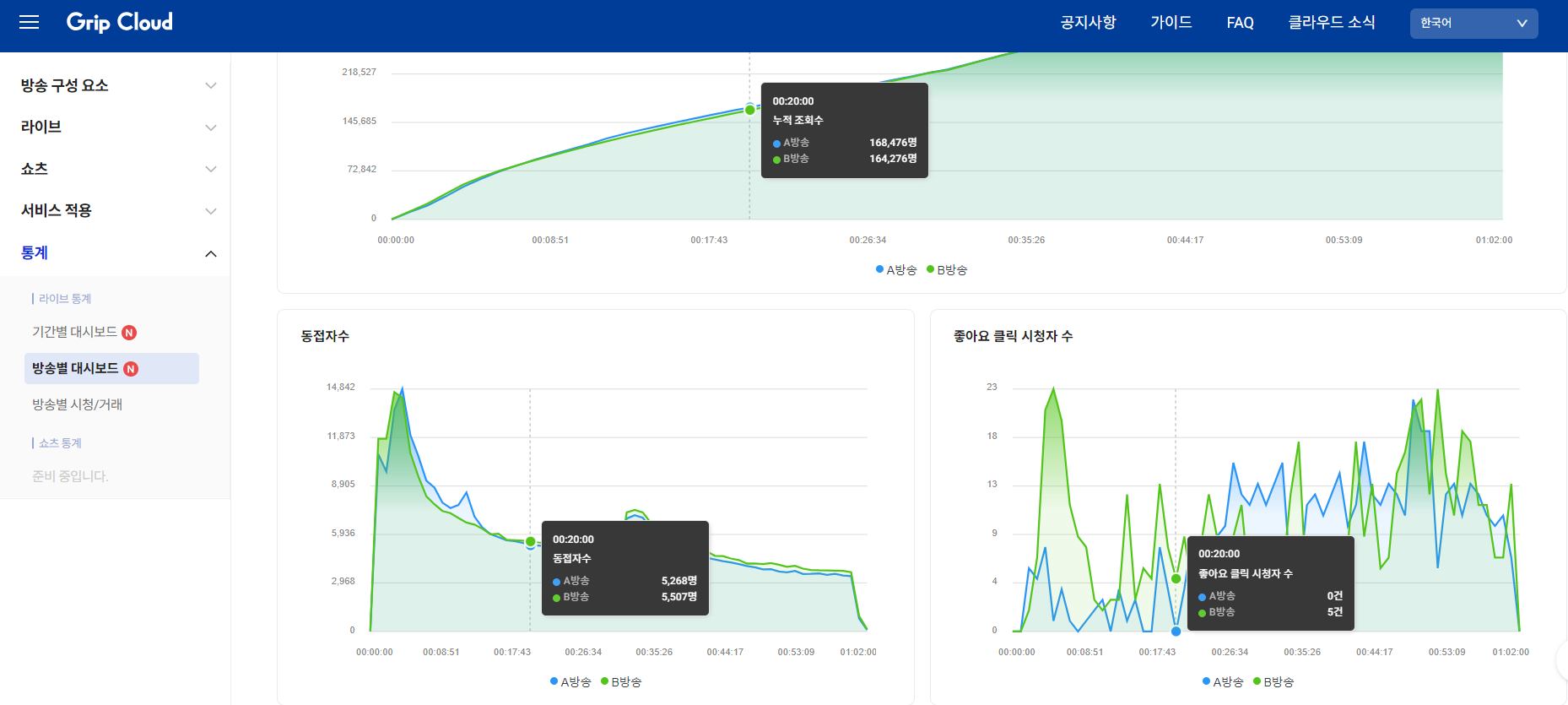Go to the FAQ page

point(1240,23)
